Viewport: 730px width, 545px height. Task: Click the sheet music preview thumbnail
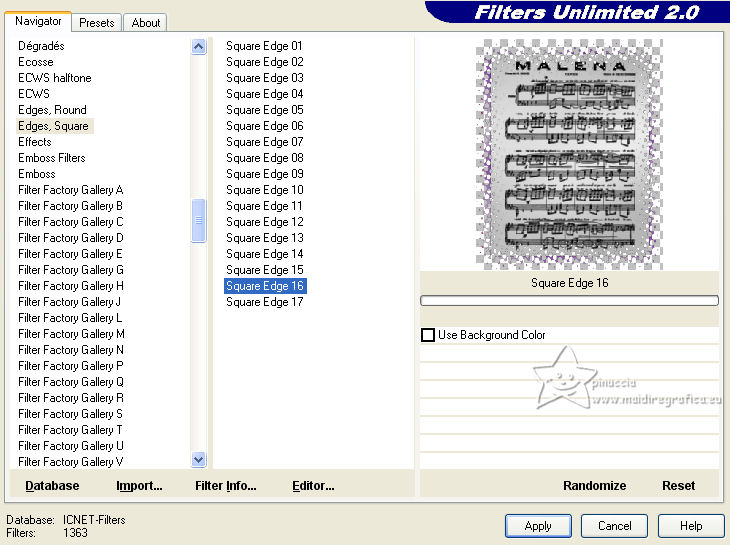tap(569, 154)
